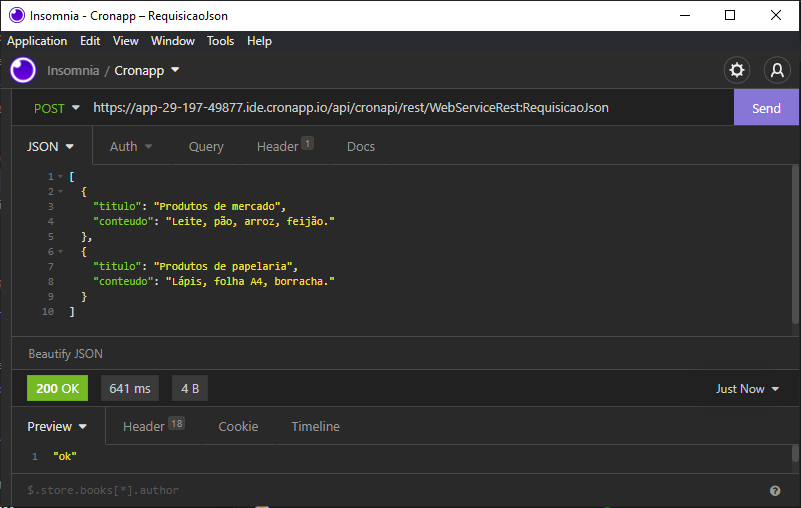The width and height of the screenshot is (801, 508).
Task: Click the Insomnia breadcrumb link
Action: point(73,71)
